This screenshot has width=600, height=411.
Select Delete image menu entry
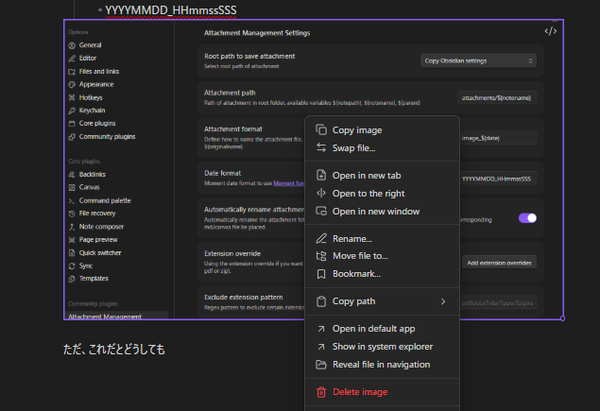click(x=382, y=392)
